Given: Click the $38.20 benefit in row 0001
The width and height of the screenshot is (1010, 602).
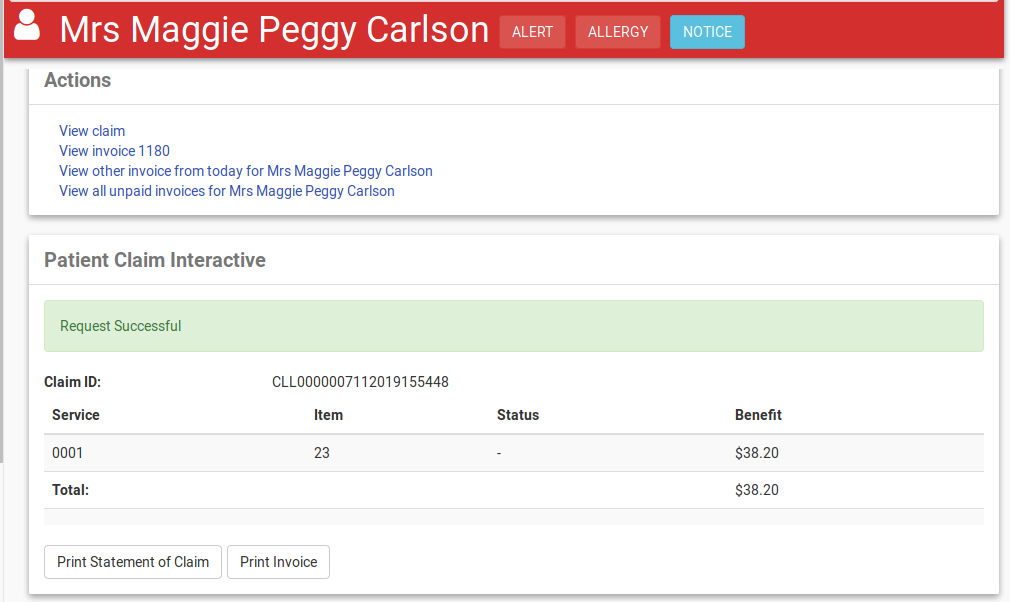Looking at the screenshot, I should coord(757,453).
